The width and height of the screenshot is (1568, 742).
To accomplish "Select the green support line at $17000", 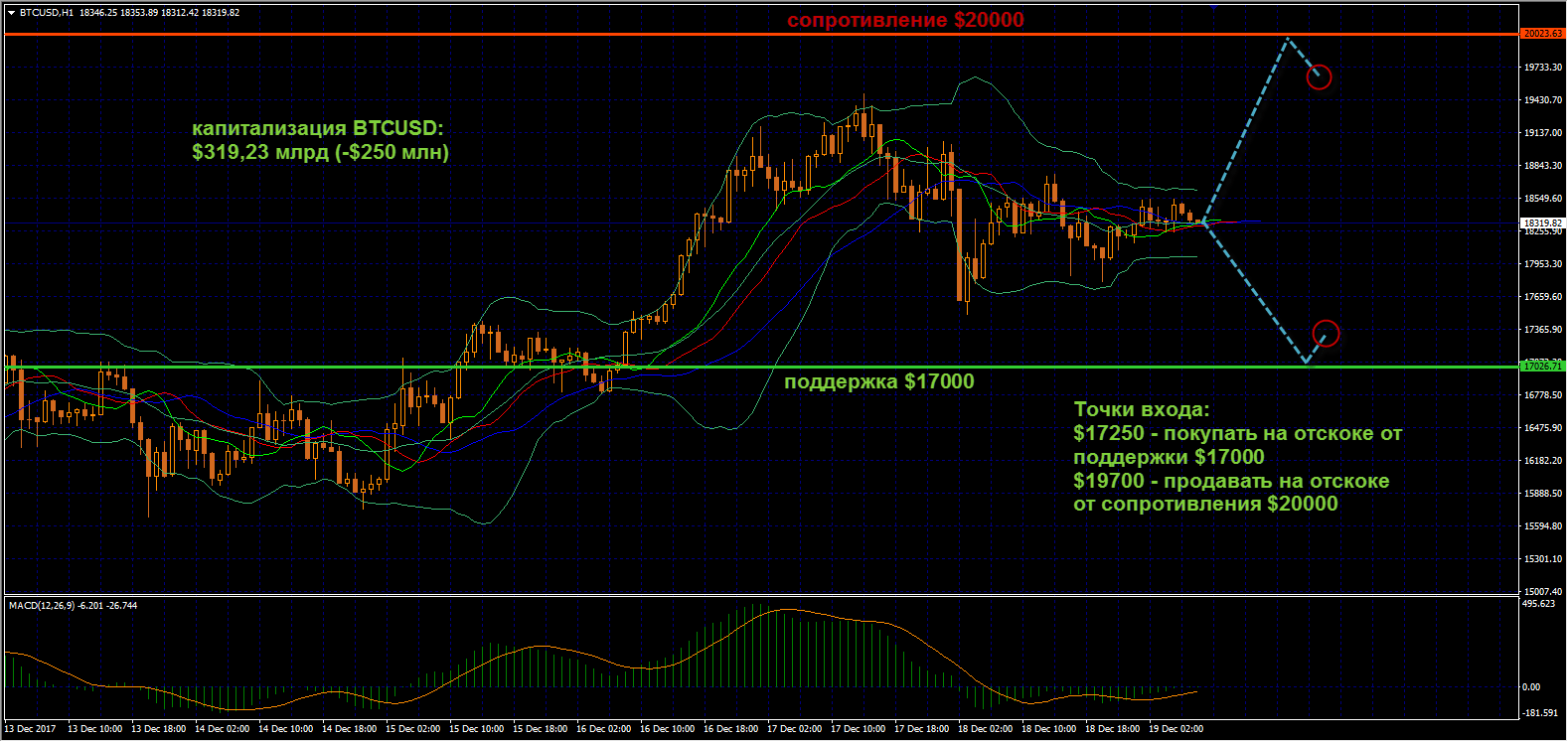I will coord(397,368).
